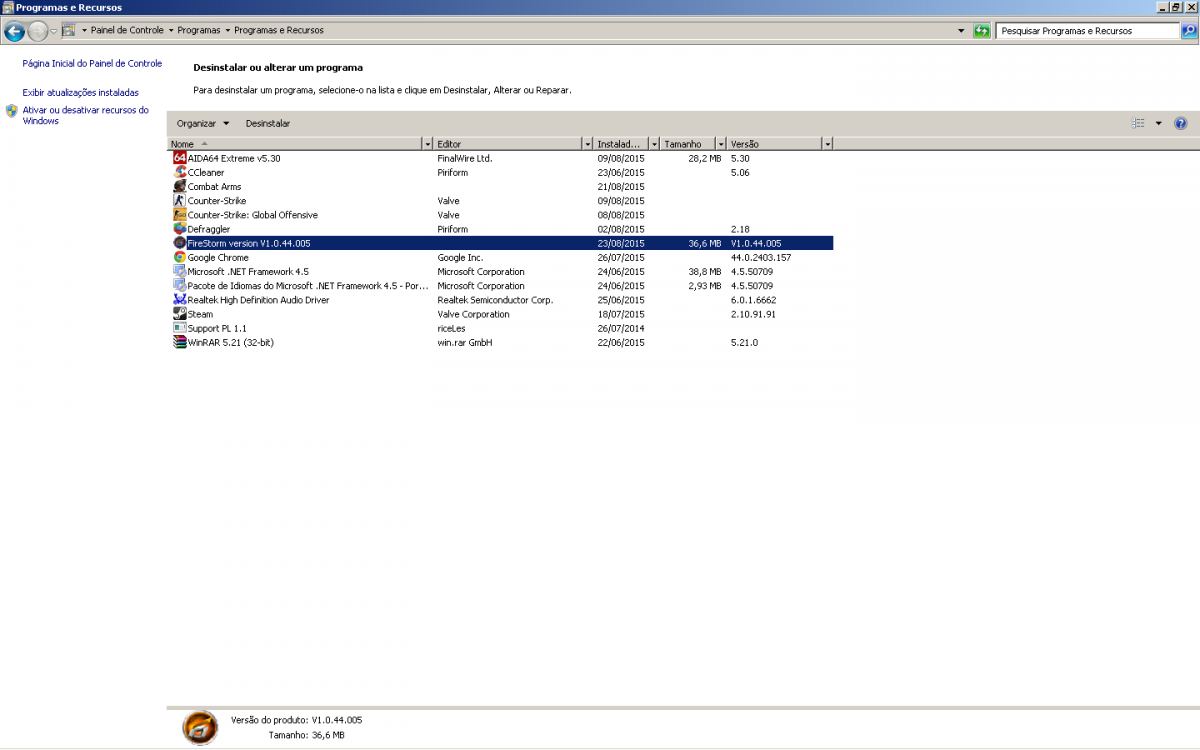Click the CCleaner program icon
This screenshot has height=750, width=1200.
180,172
